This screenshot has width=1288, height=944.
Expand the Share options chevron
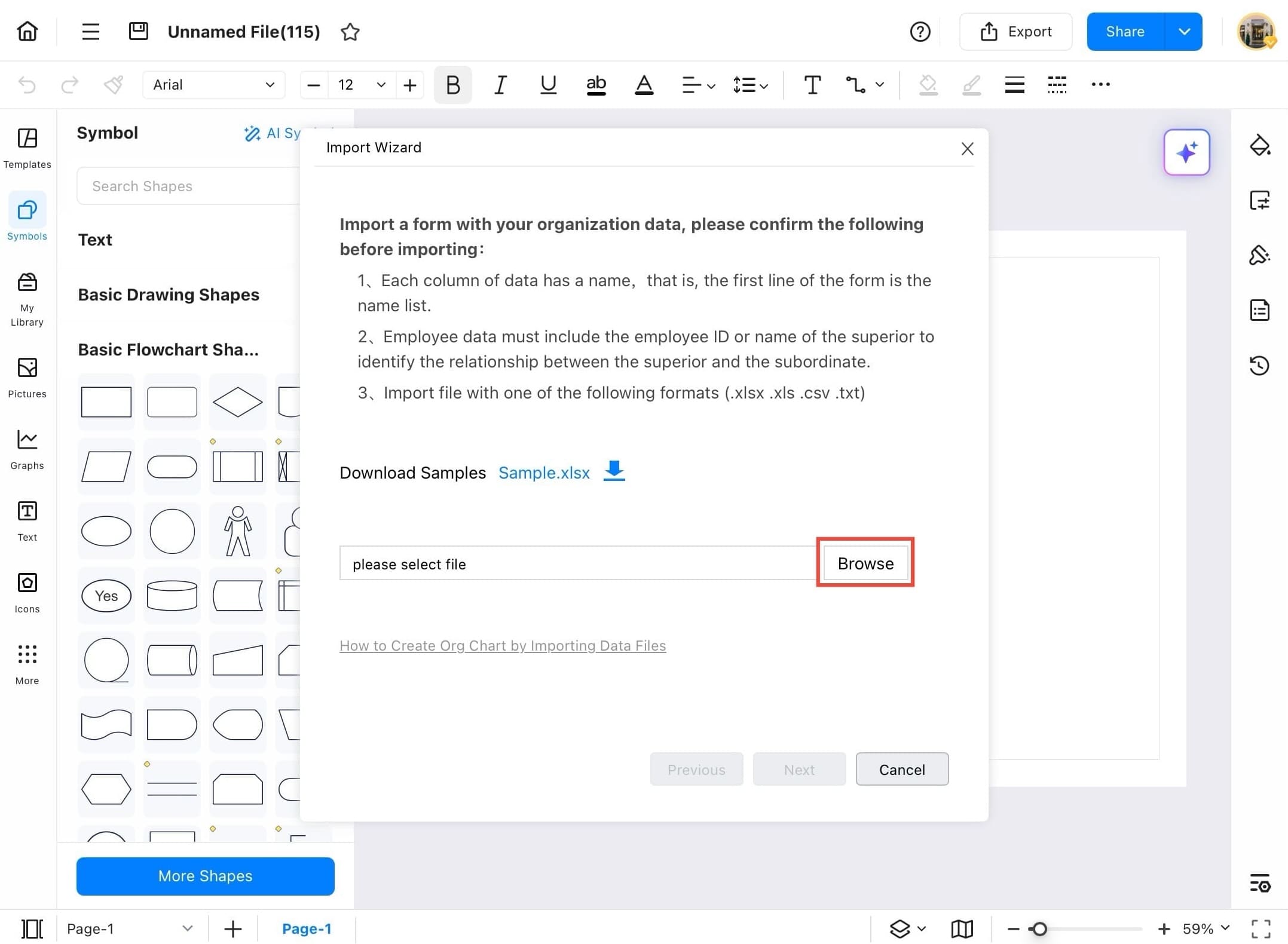pos(1184,31)
